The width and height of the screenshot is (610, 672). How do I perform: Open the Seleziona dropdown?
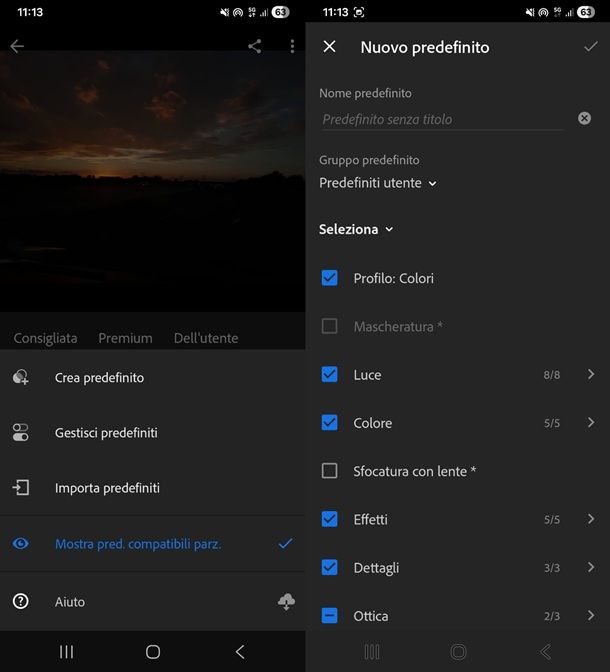(x=356, y=229)
